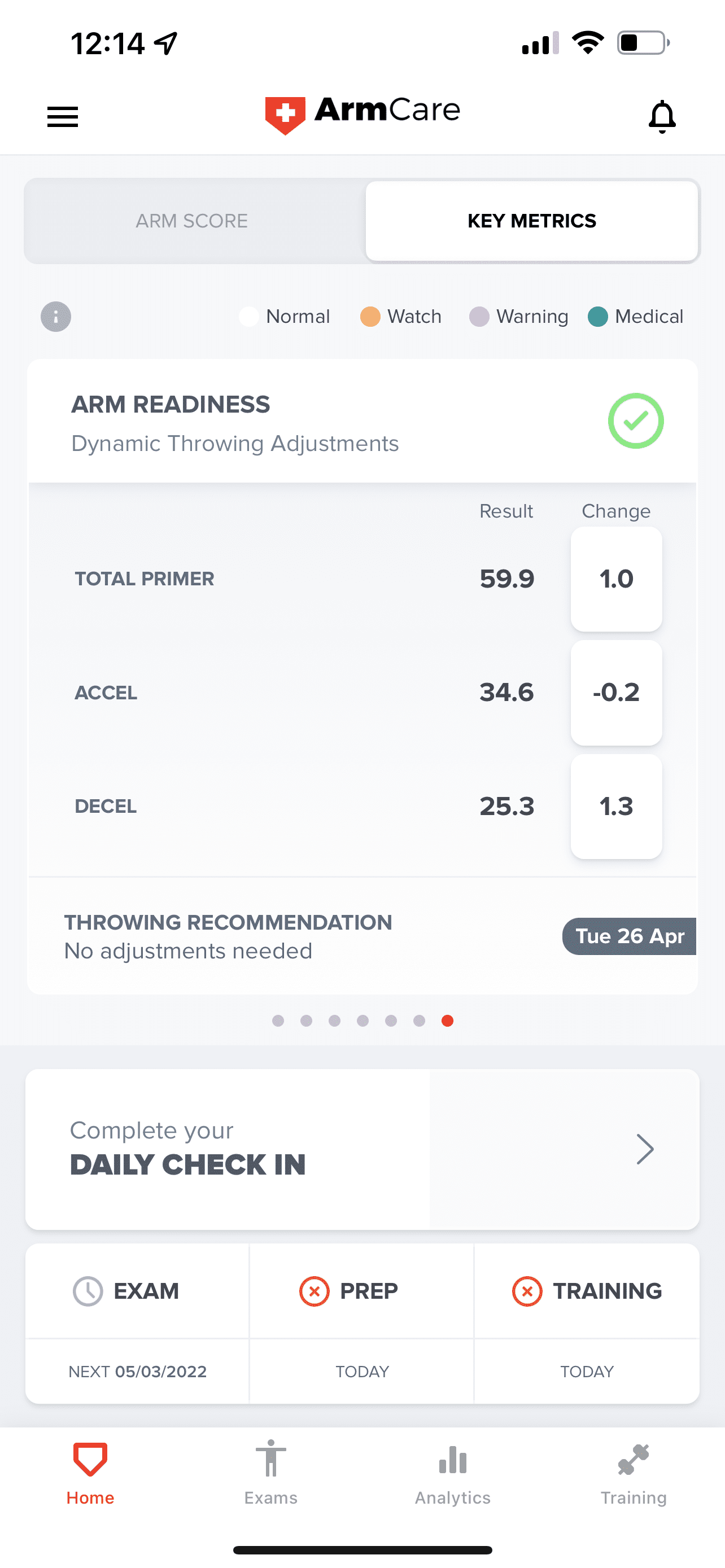The width and height of the screenshot is (725, 1568).
Task: Tap the PREP incomplete status icon
Action: pos(314,1291)
